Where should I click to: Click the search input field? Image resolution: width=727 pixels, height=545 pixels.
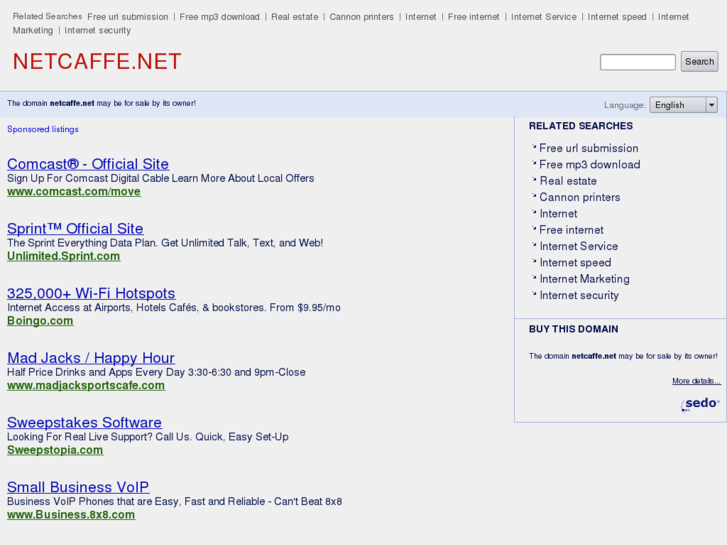click(638, 62)
